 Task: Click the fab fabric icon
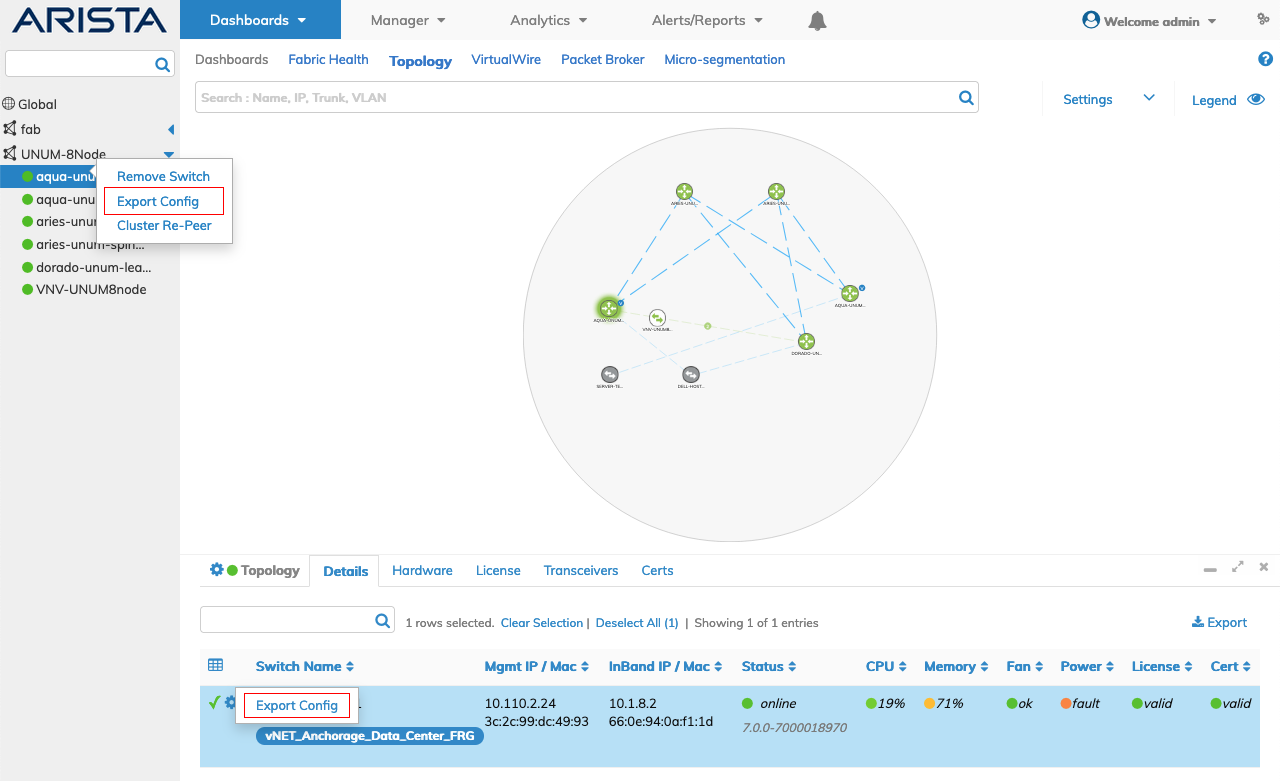tap(10, 129)
